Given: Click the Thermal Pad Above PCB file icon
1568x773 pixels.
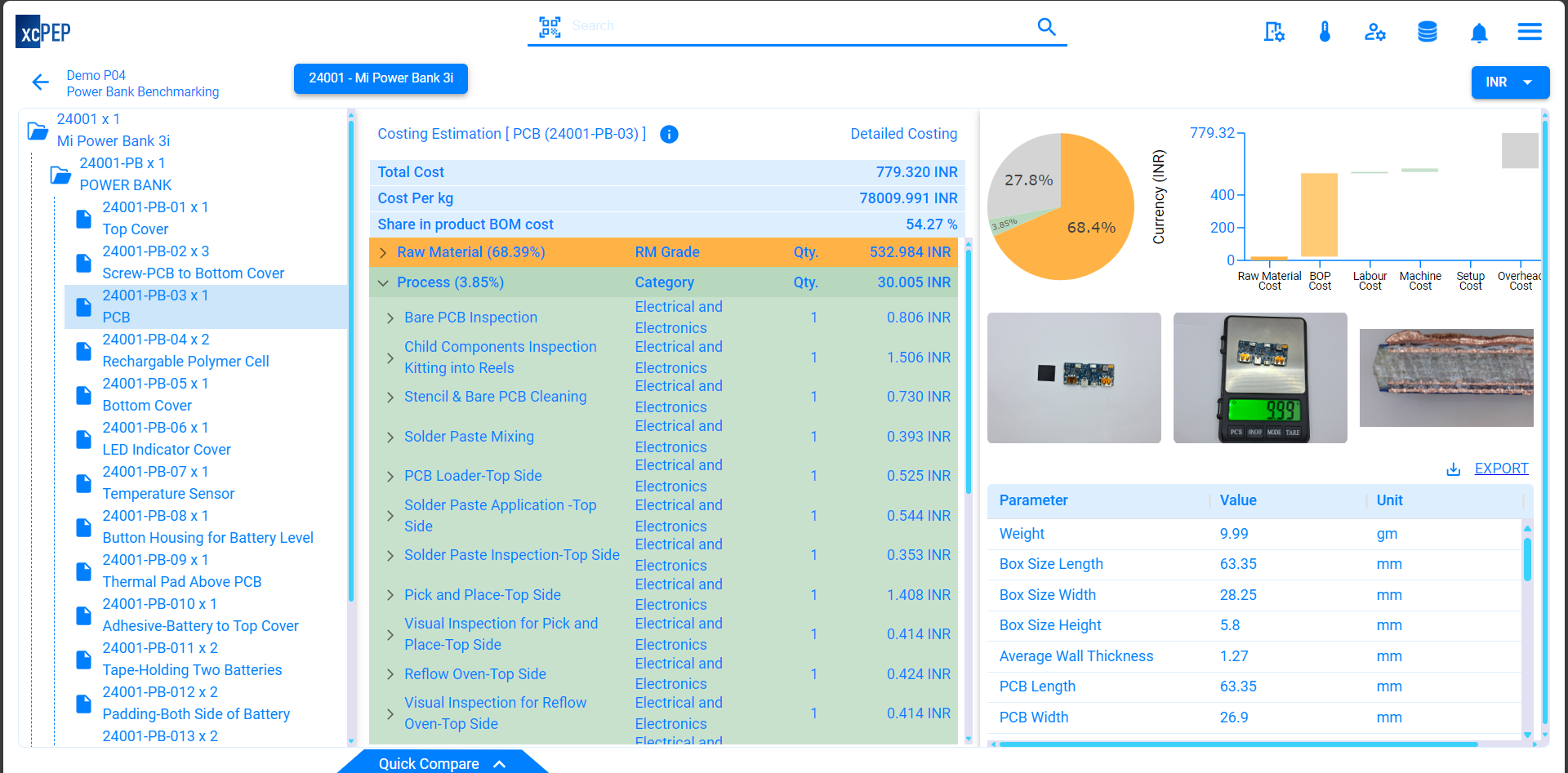Looking at the screenshot, I should click(x=83, y=571).
